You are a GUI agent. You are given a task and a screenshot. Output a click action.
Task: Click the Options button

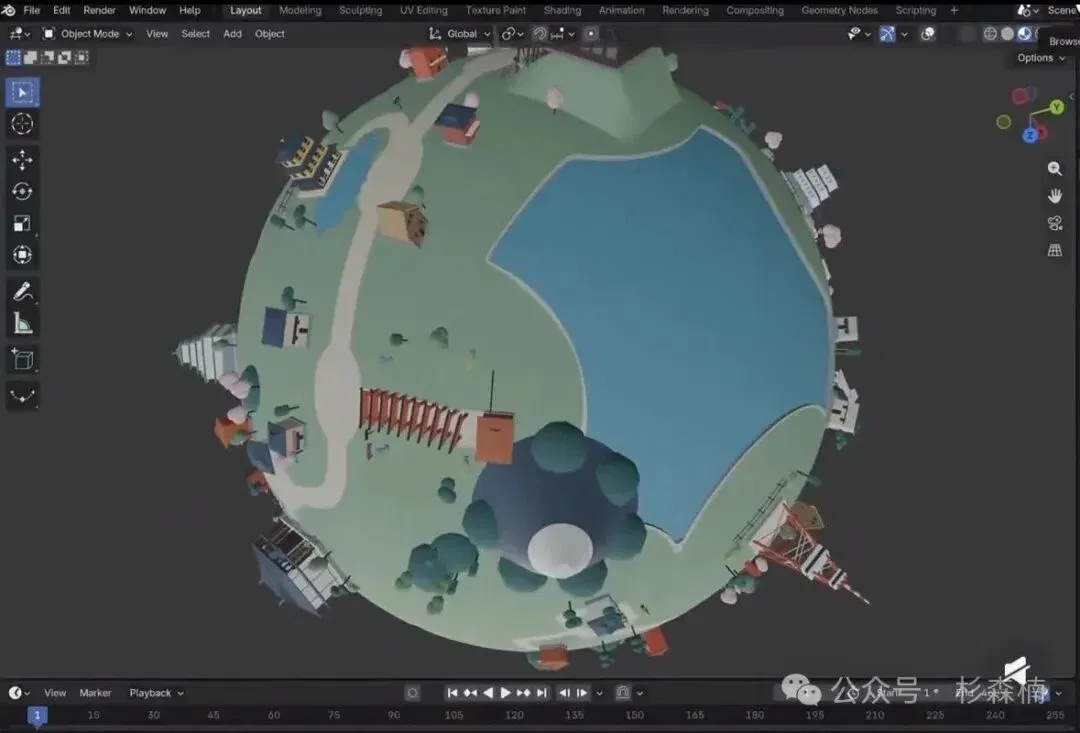[1041, 58]
